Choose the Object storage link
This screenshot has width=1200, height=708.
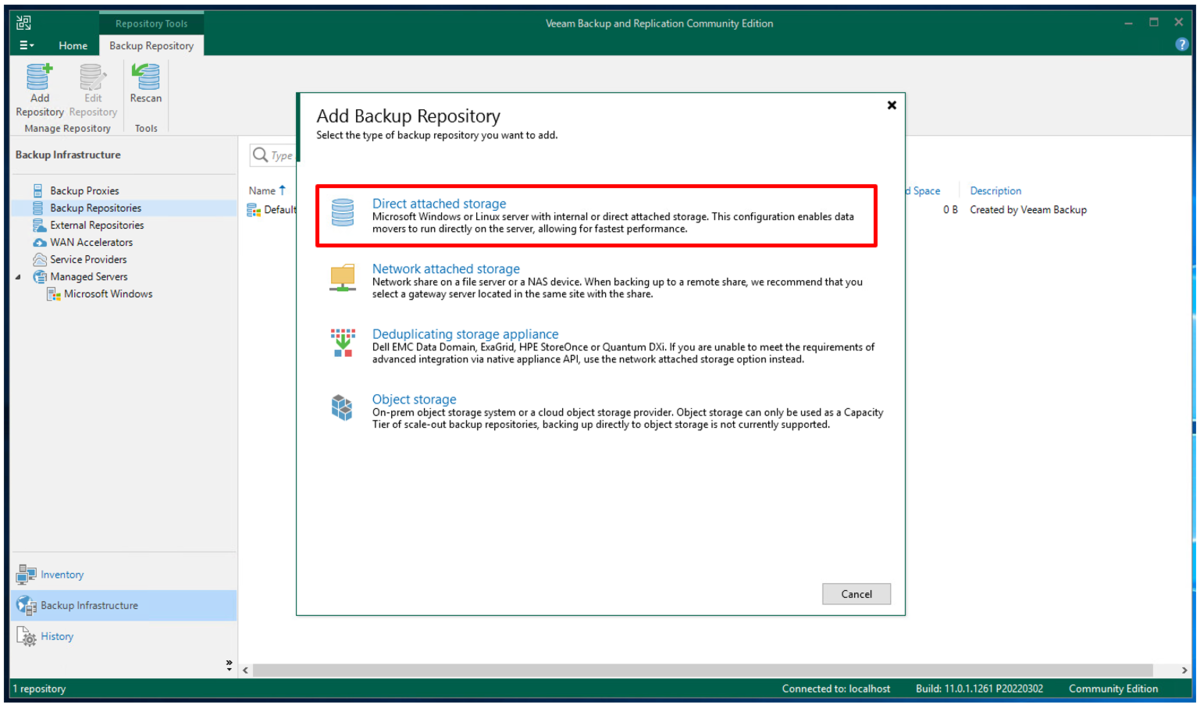[x=414, y=399]
